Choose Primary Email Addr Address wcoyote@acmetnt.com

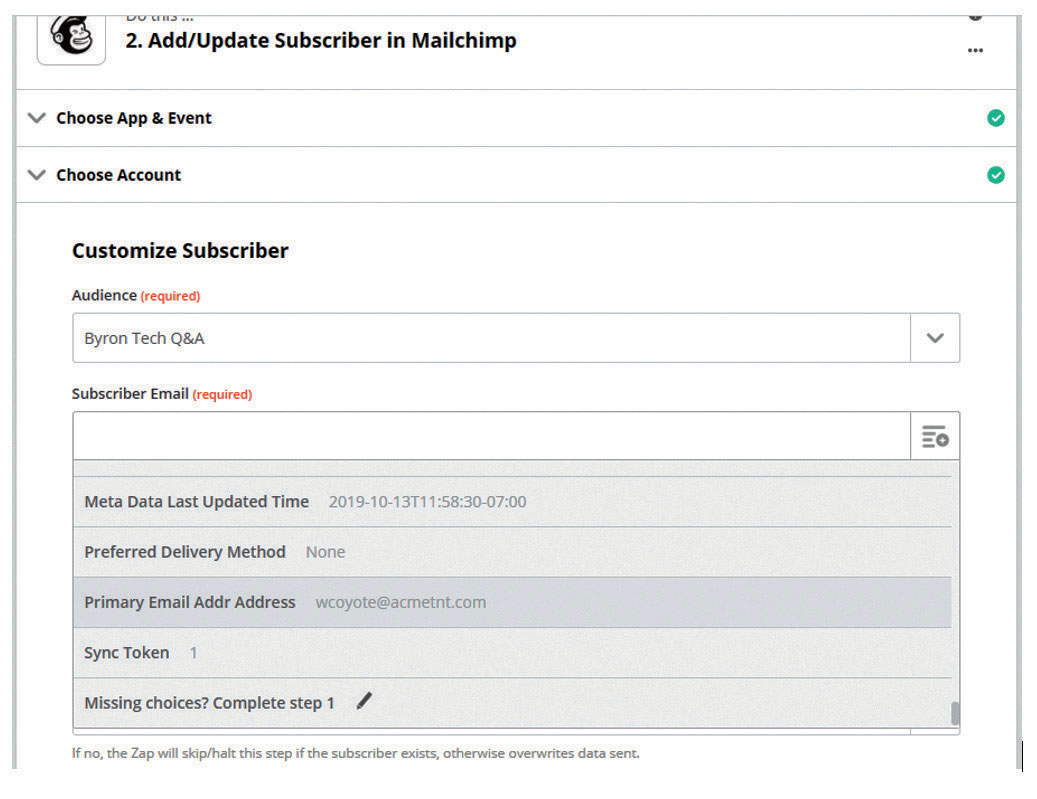tap(285, 602)
